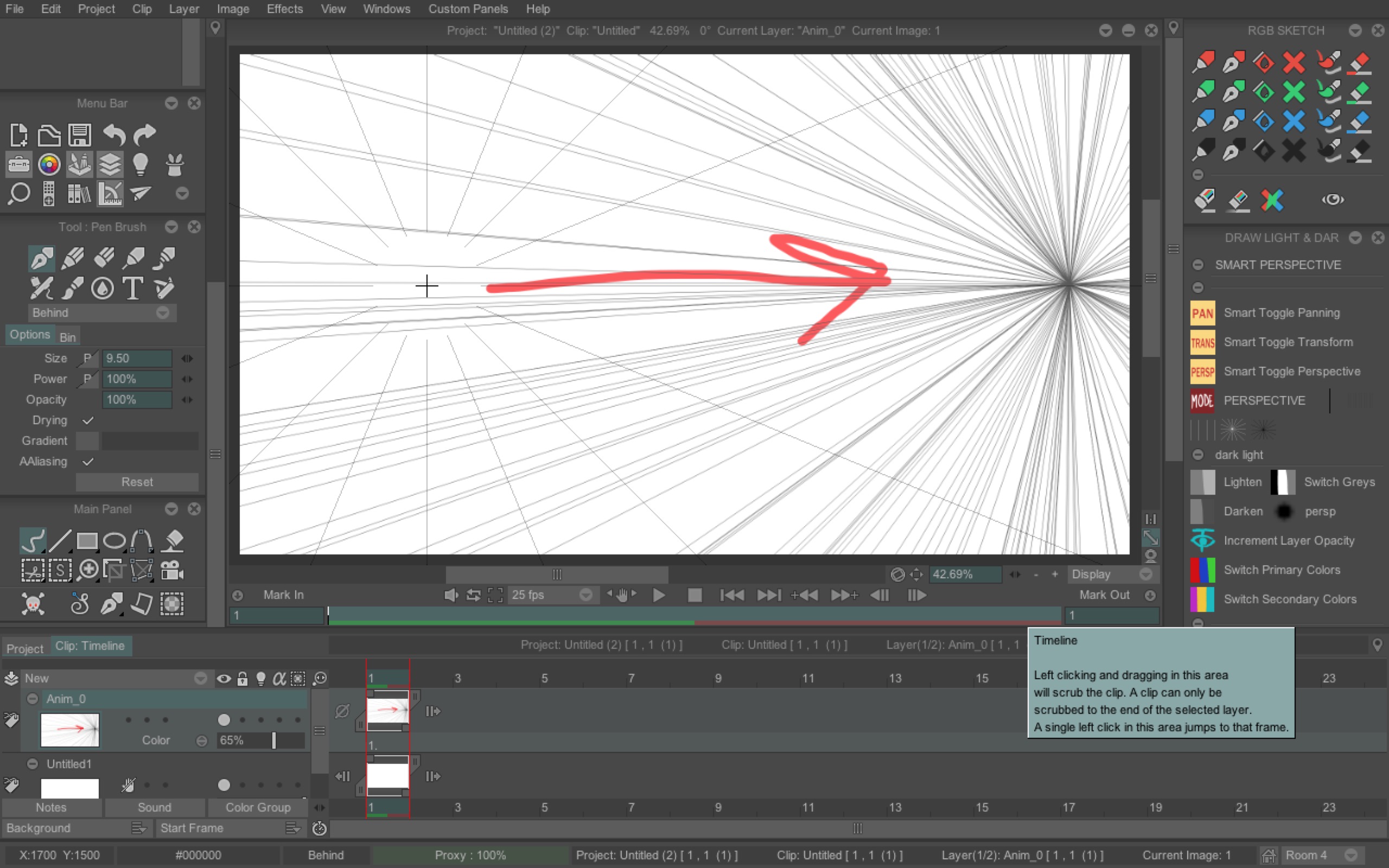Viewport: 1389px width, 868px height.
Task: Open the 25 fps frame rate dropdown
Action: click(x=552, y=595)
